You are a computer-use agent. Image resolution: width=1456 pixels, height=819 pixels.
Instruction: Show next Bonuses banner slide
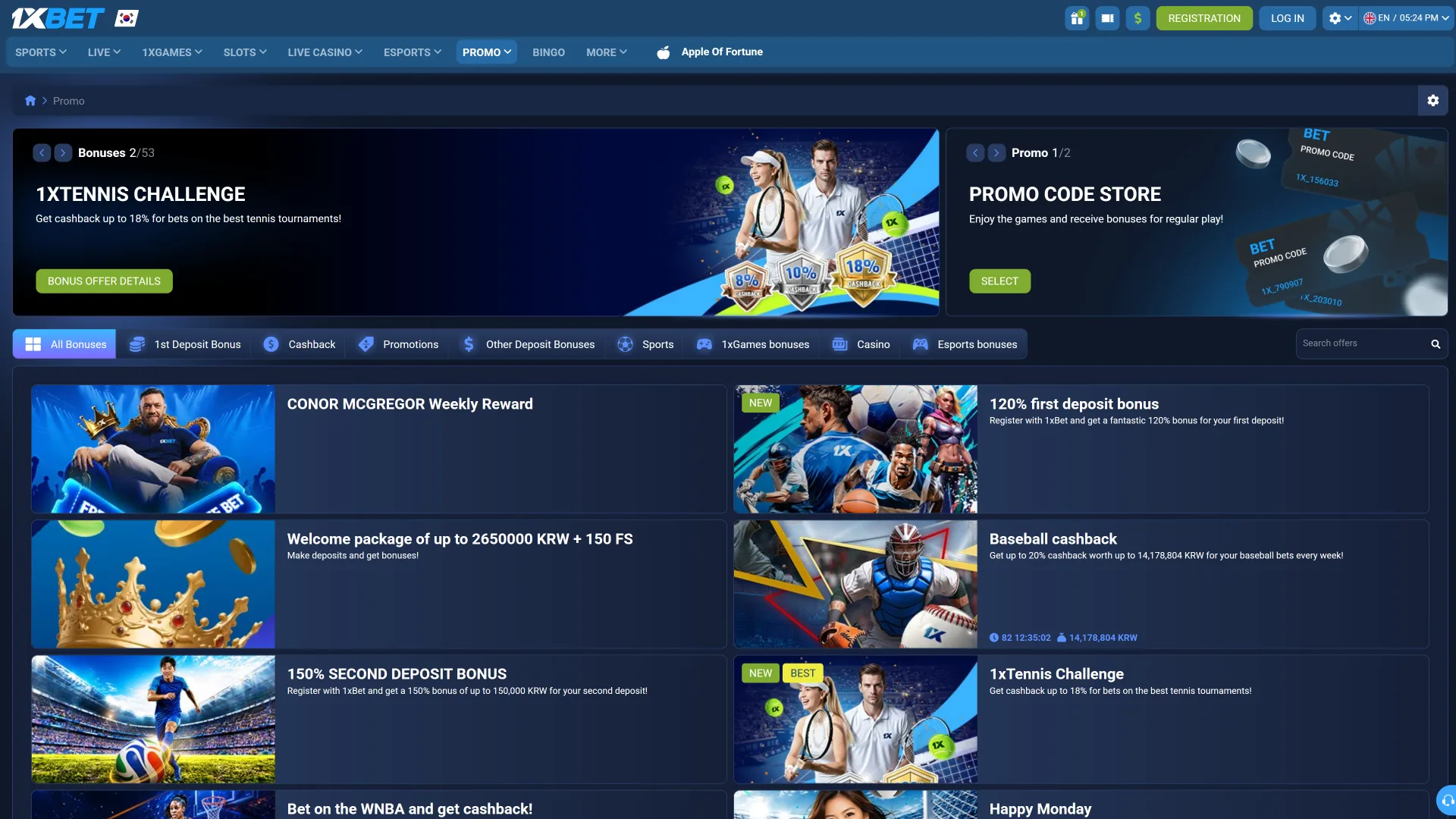click(x=63, y=152)
